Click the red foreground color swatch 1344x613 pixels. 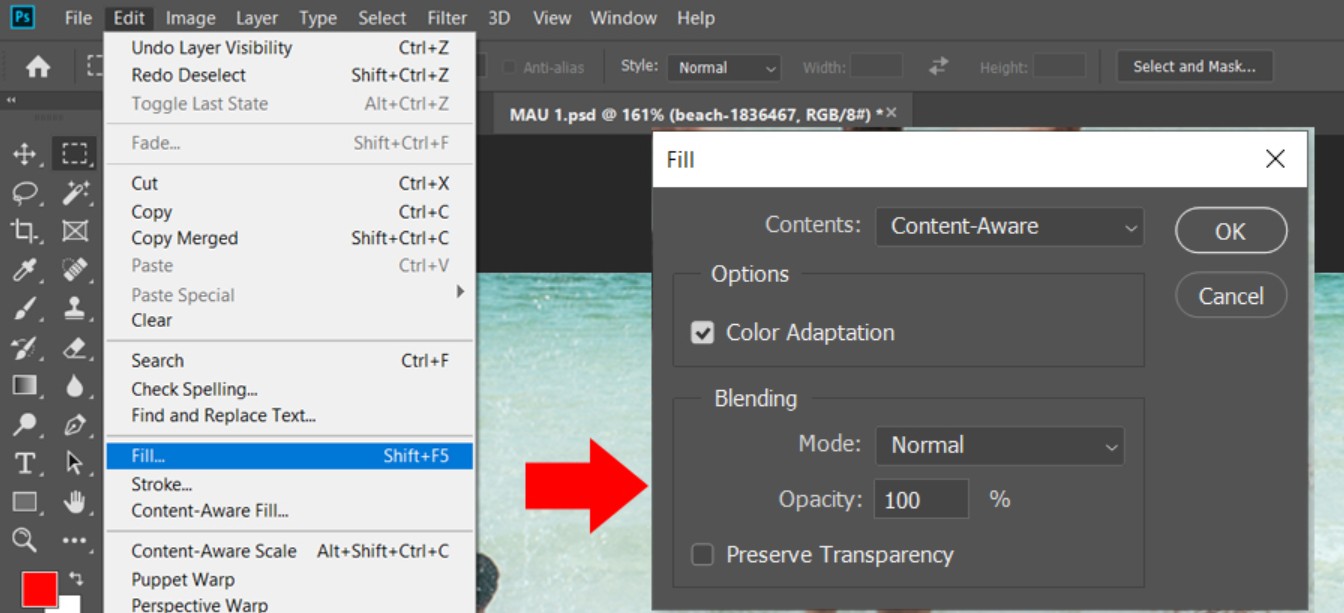39,589
